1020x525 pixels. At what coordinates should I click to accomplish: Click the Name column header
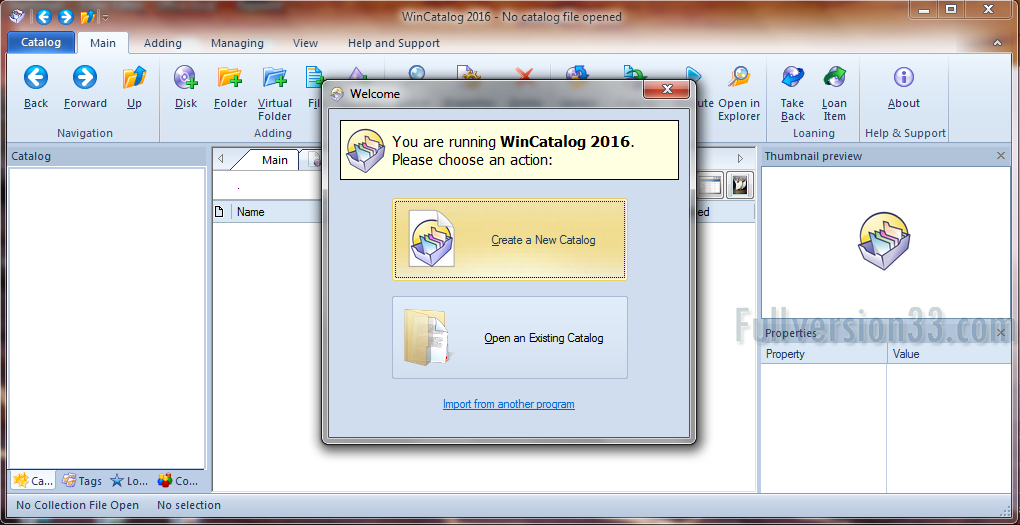coord(250,211)
